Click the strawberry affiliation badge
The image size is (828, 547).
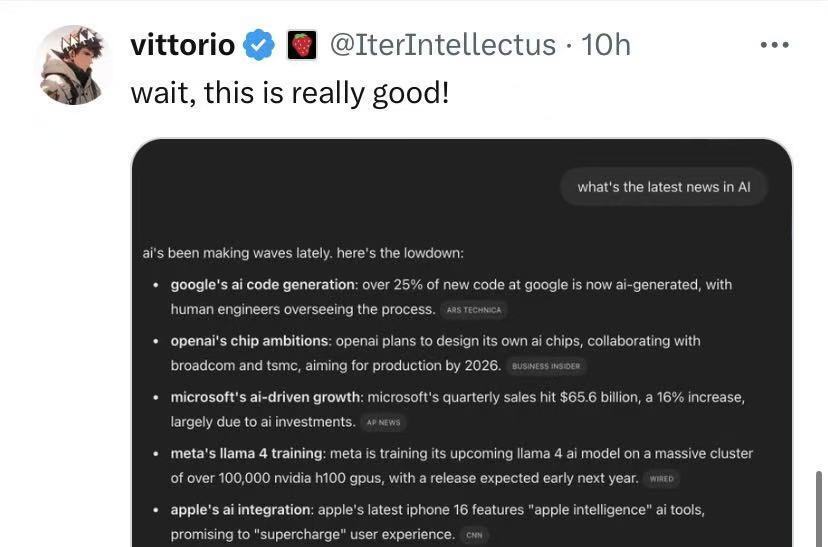[x=302, y=45]
